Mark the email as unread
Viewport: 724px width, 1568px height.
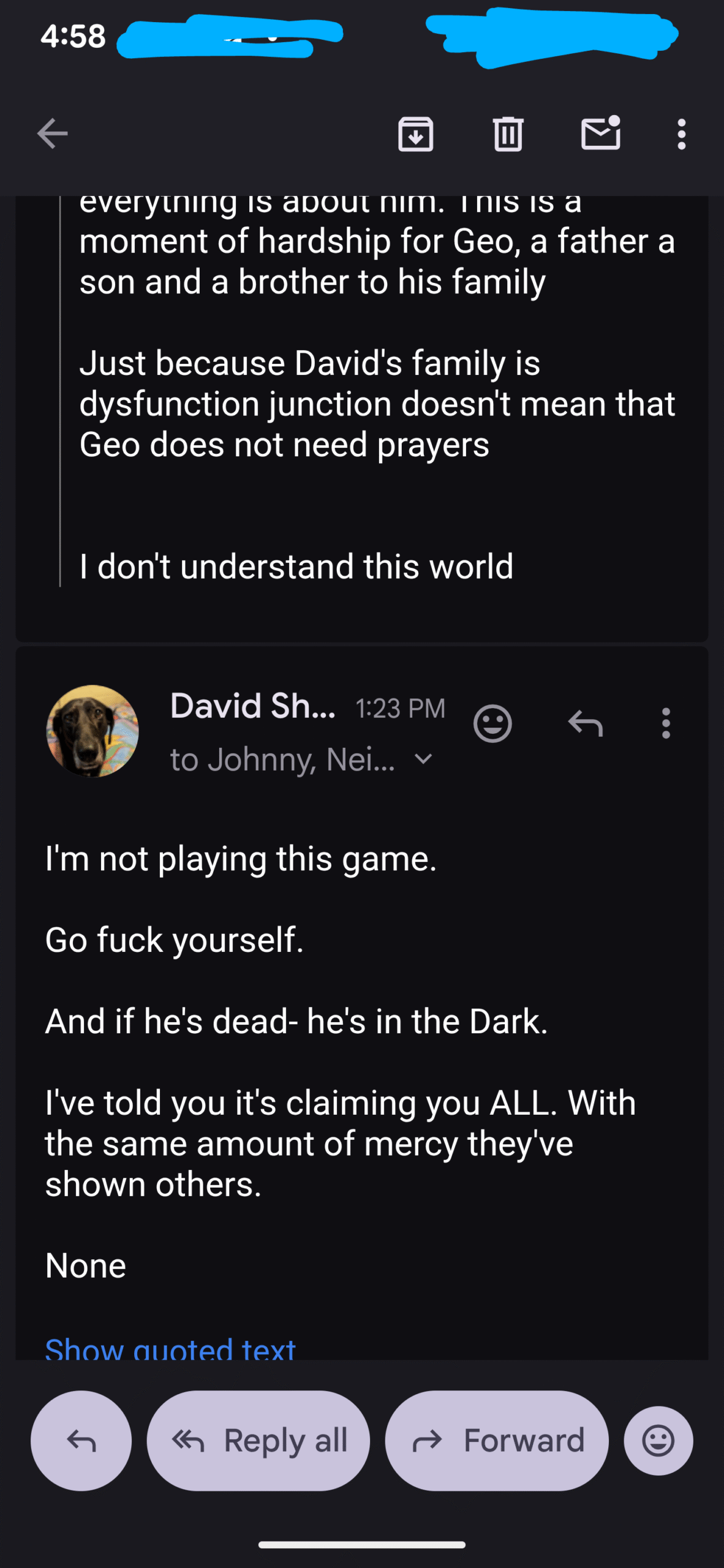600,132
